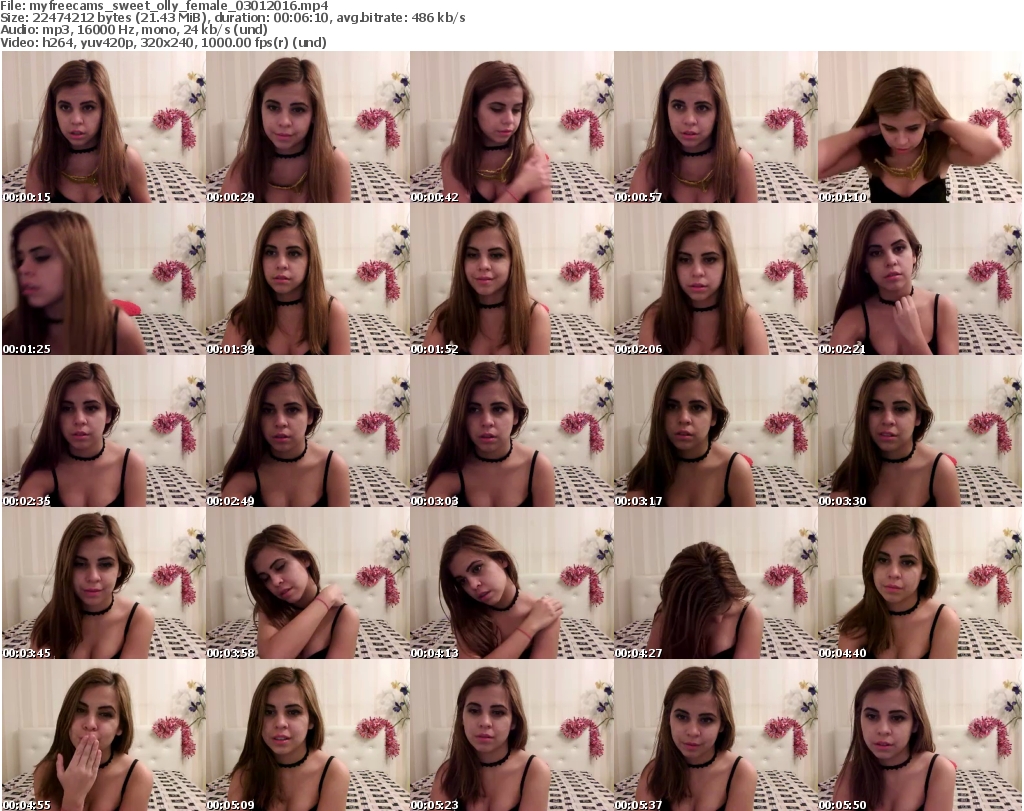This screenshot has width=1024, height=811.
Task: Select the thumbnail frame at 00:03:30
Action: (920, 432)
